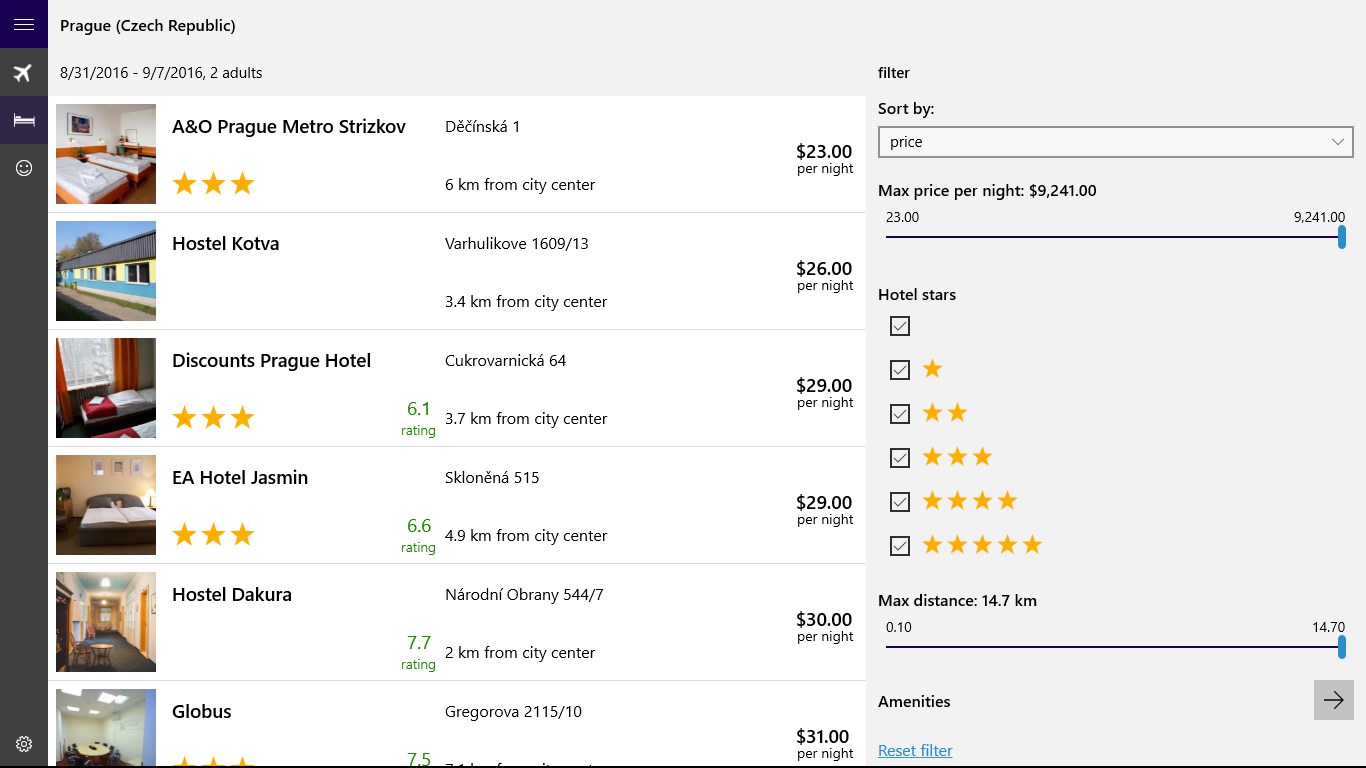Open settings gear in sidebar
This screenshot has height=768, width=1366.
pos(24,744)
